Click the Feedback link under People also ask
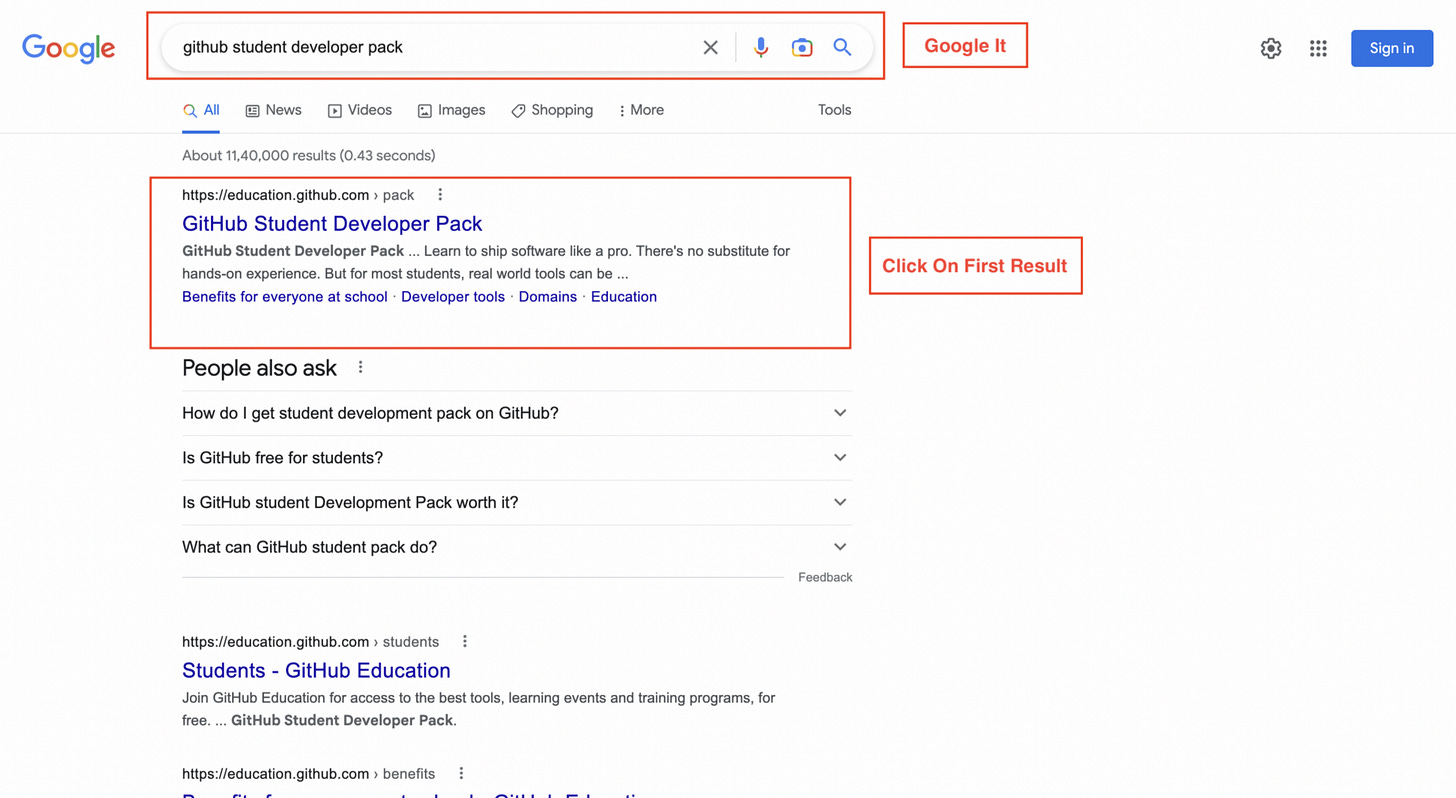 pyautogui.click(x=825, y=578)
